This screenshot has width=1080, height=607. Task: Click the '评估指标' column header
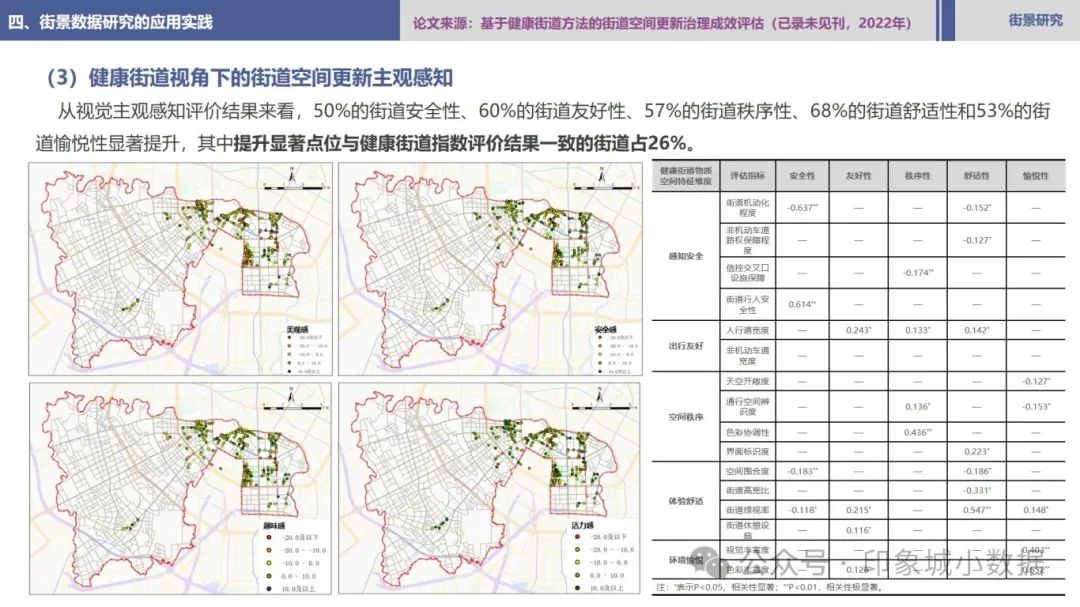747,176
